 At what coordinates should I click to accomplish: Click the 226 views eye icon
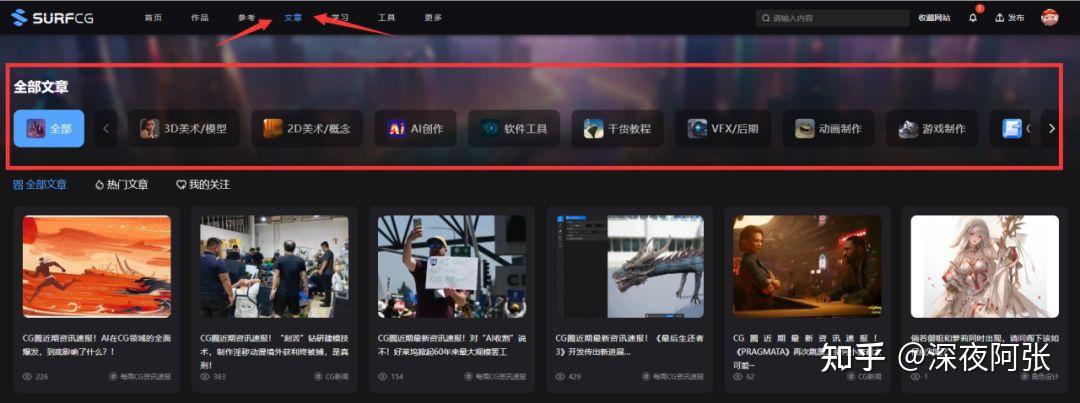(x=28, y=377)
